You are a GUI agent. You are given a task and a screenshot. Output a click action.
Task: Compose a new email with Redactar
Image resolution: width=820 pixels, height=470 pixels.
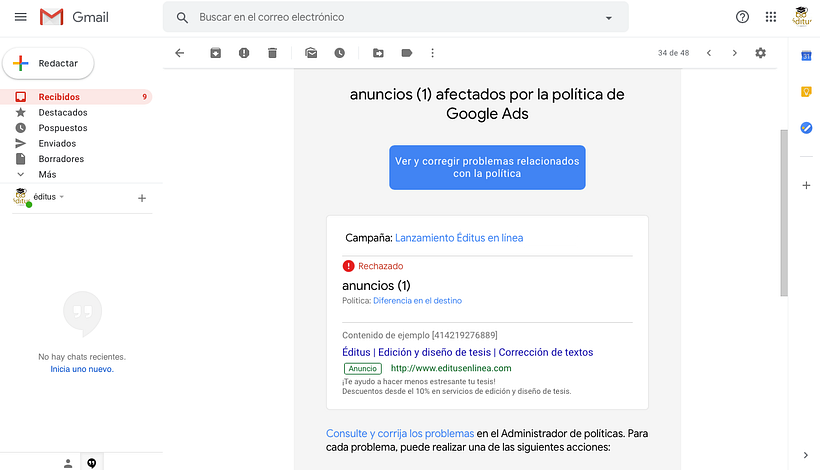click(48, 63)
